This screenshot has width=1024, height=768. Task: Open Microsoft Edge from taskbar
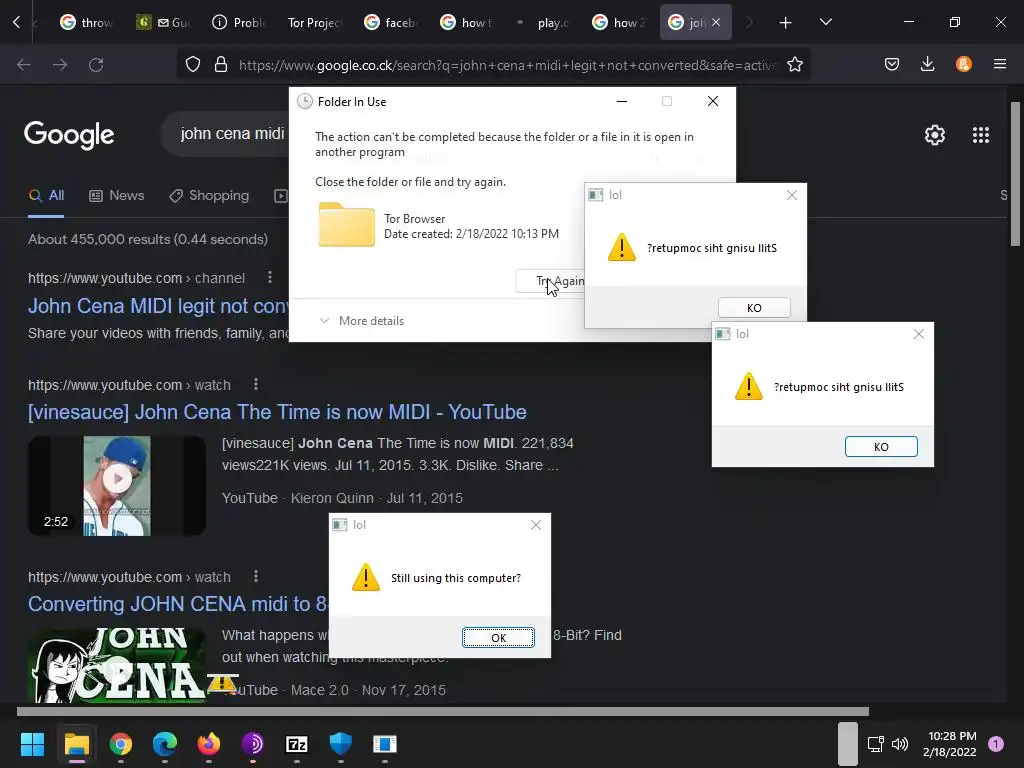(165, 744)
